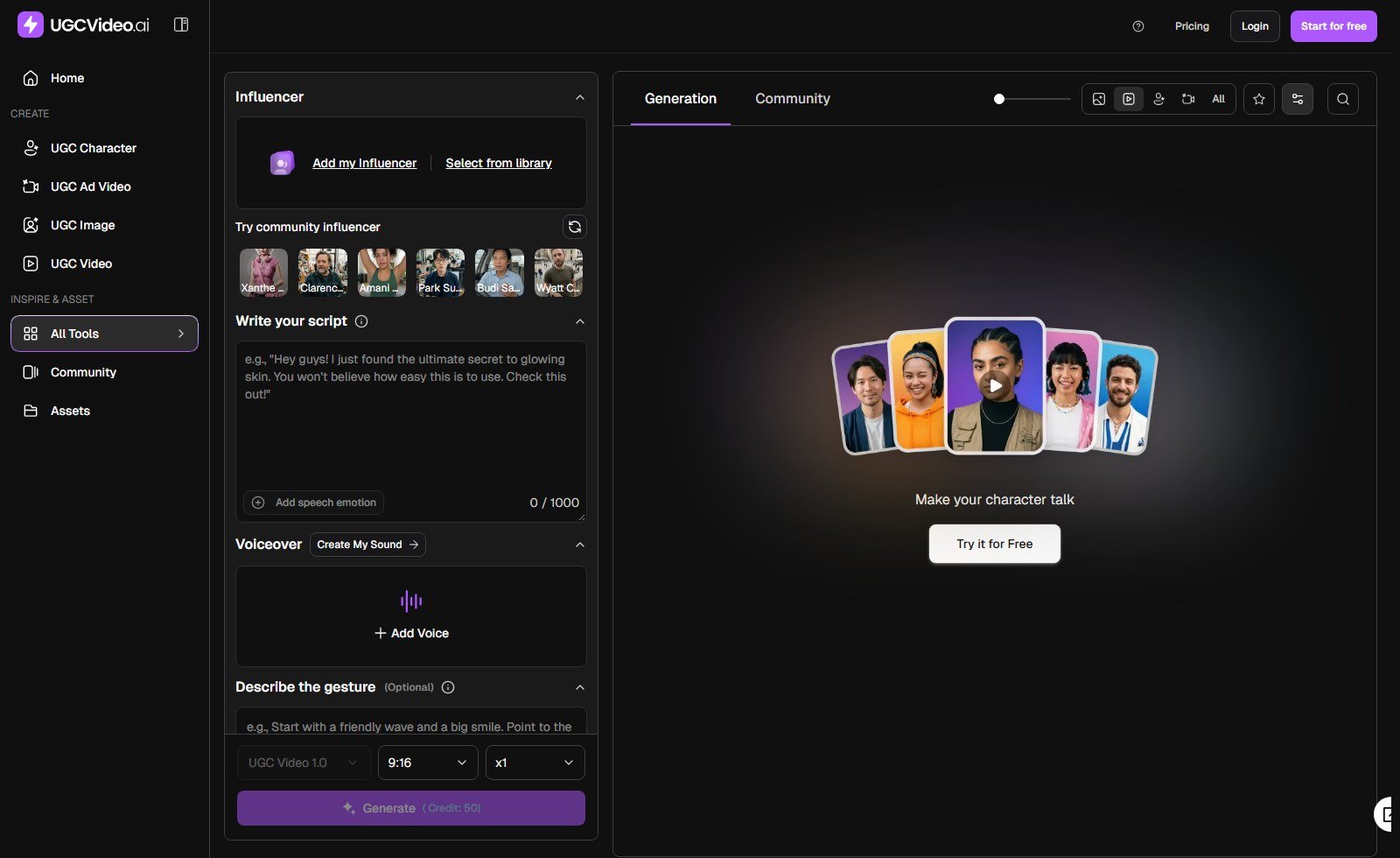
Task: Play the character preview video
Action: (995, 385)
